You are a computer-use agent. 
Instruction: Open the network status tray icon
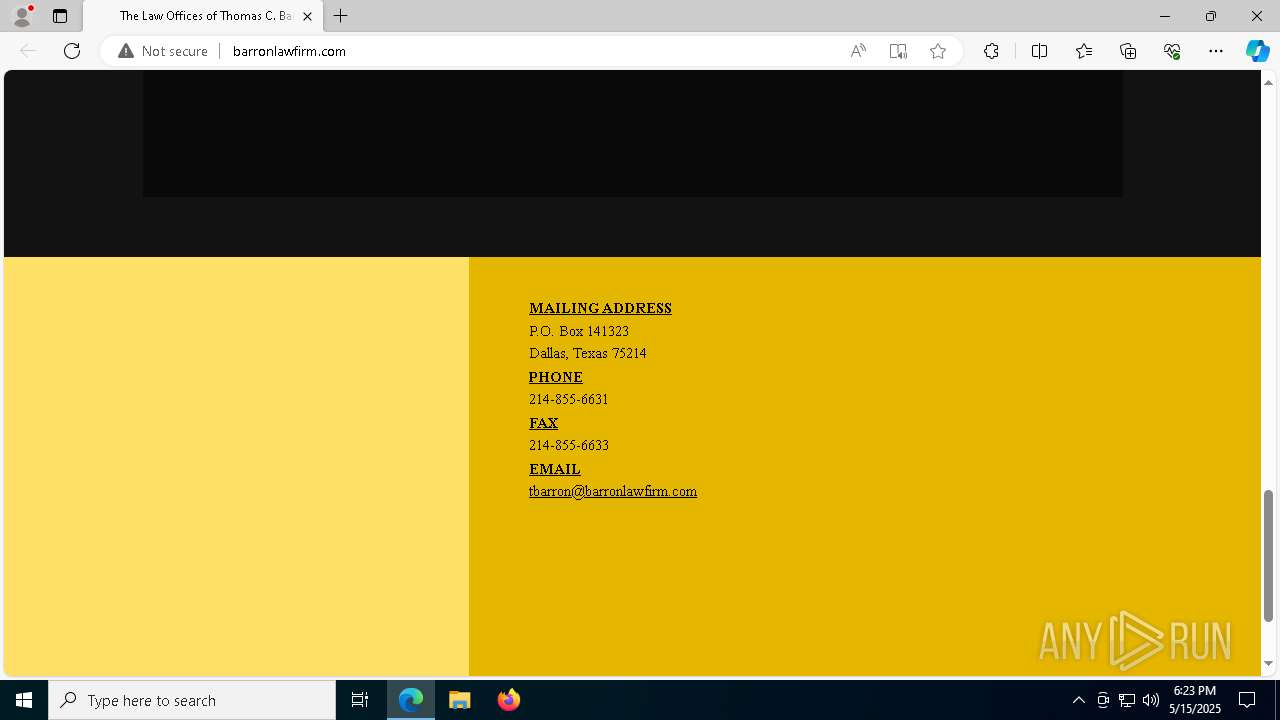pos(1127,700)
